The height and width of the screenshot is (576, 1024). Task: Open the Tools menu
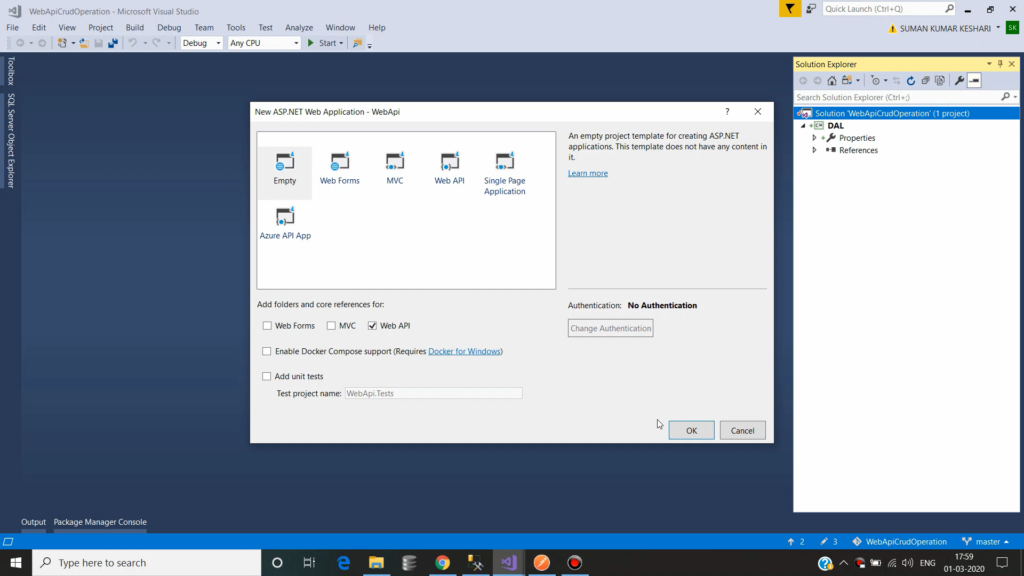pos(236,27)
